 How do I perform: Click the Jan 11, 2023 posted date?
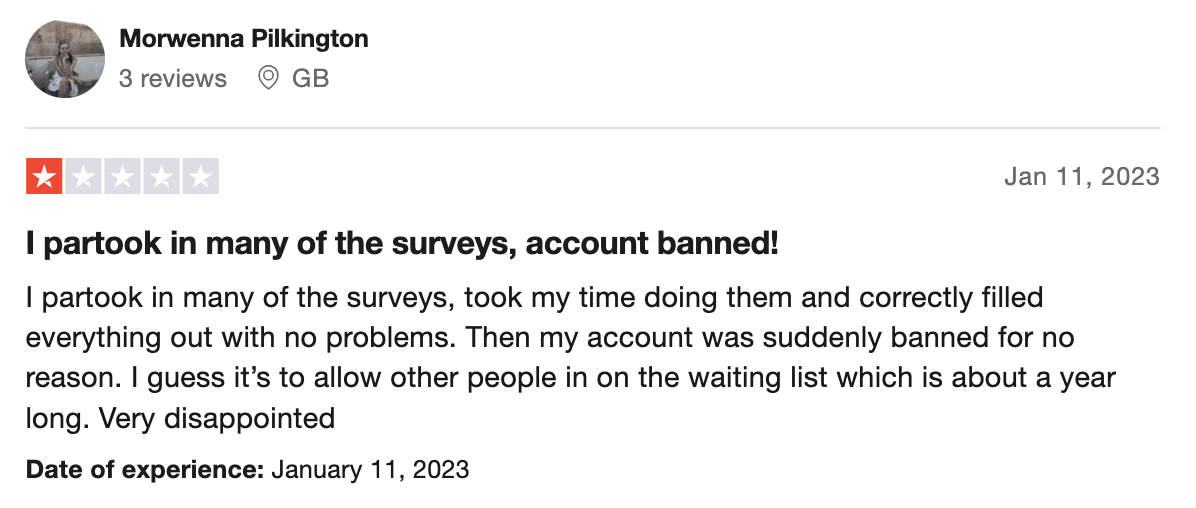[1082, 177]
